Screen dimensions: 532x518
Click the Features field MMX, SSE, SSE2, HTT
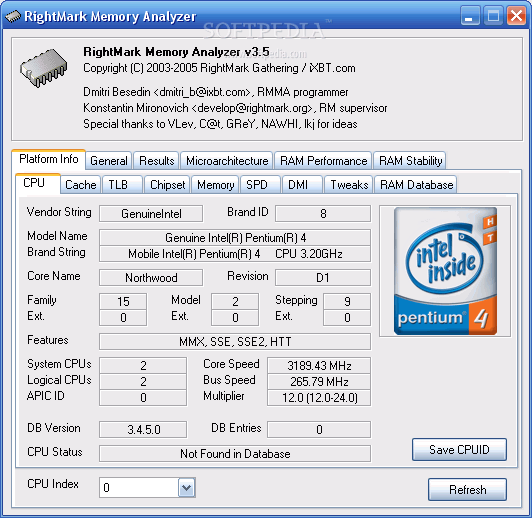coord(235,341)
